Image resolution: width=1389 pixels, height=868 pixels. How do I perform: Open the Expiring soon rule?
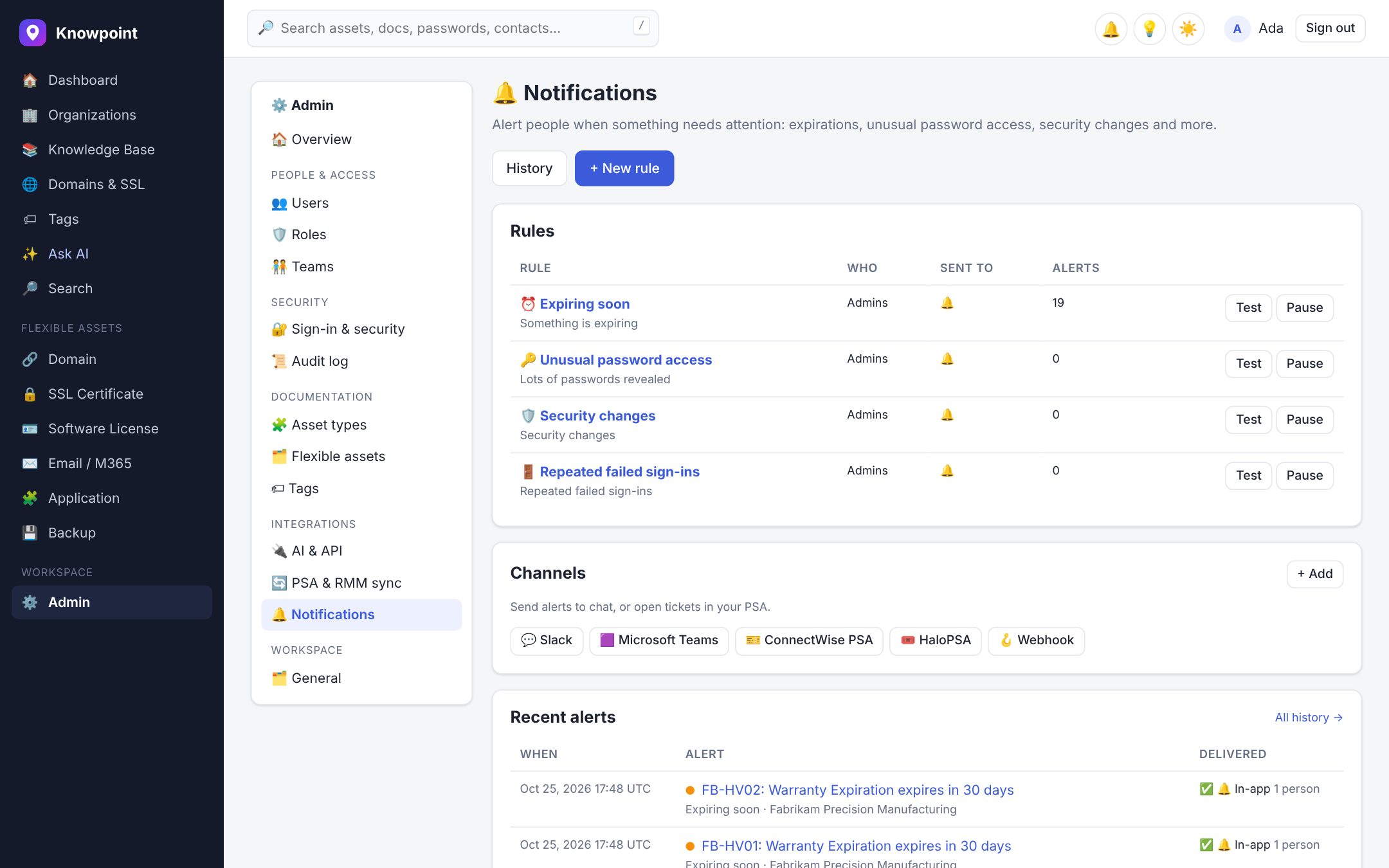585,304
